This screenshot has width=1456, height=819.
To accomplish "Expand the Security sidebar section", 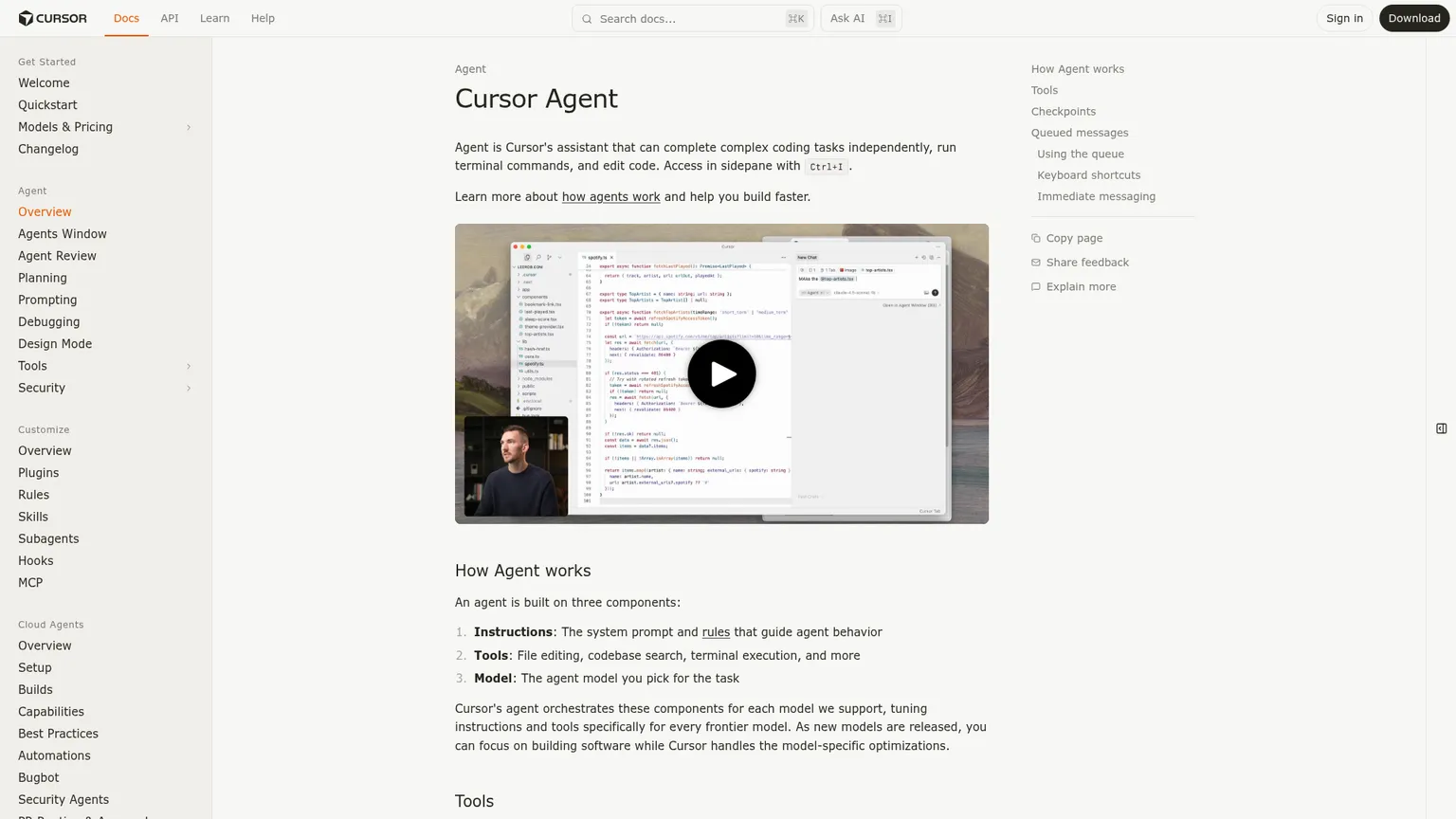I will [x=189, y=388].
